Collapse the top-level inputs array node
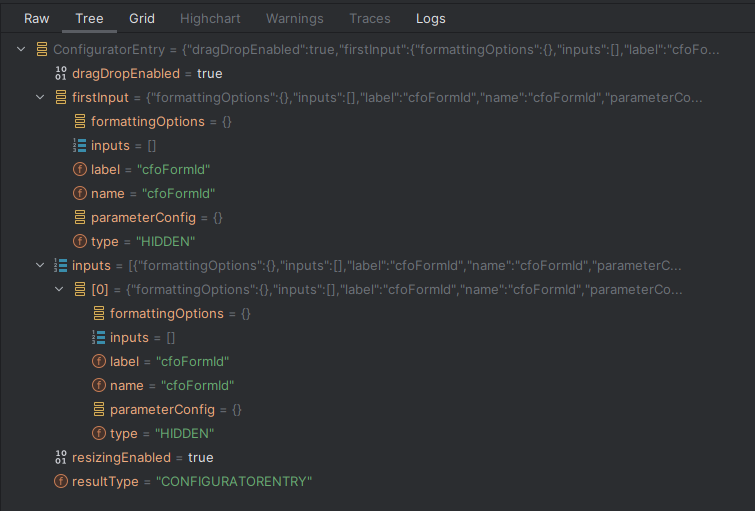This screenshot has width=755, height=511. coord(40,265)
